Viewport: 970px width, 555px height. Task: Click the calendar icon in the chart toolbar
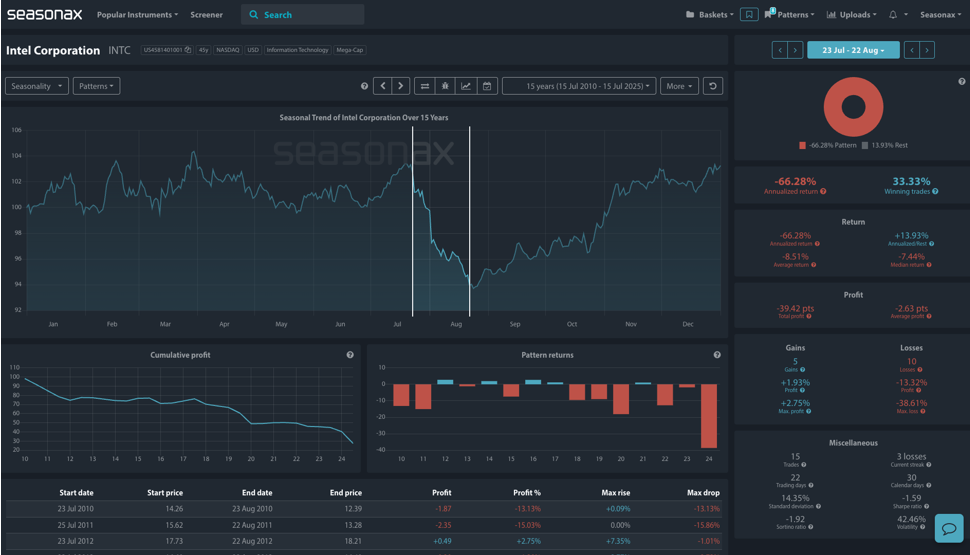coord(487,86)
